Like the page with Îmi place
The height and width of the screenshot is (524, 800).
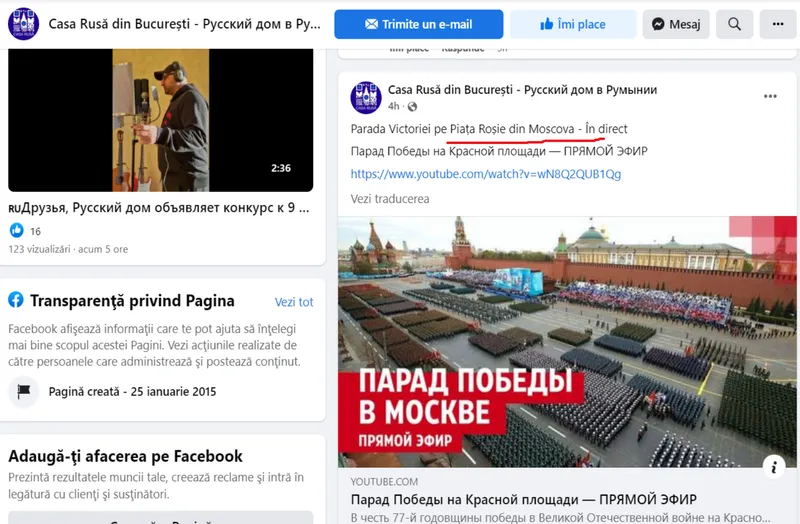click(573, 24)
